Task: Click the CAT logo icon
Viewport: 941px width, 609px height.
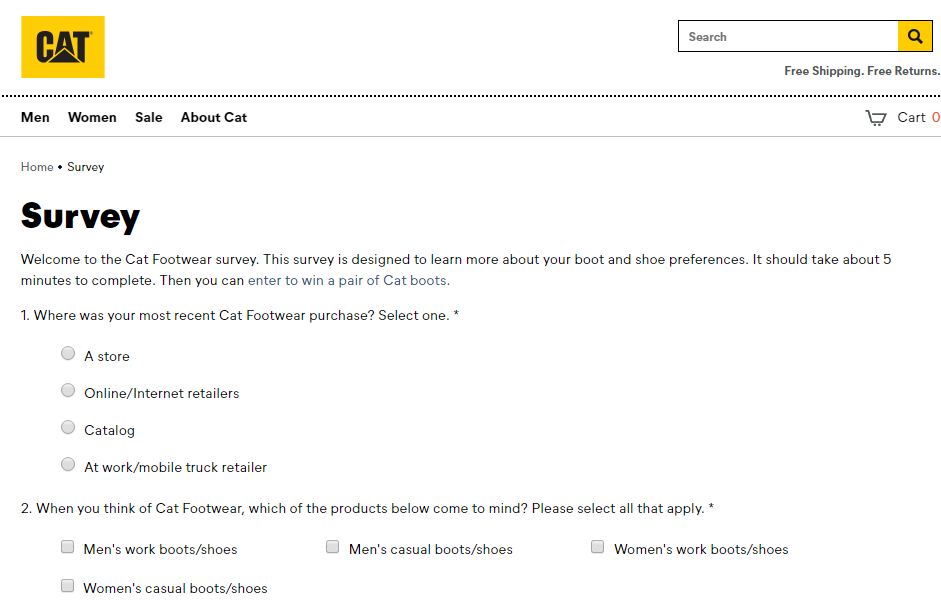Action: pyautogui.click(x=63, y=47)
